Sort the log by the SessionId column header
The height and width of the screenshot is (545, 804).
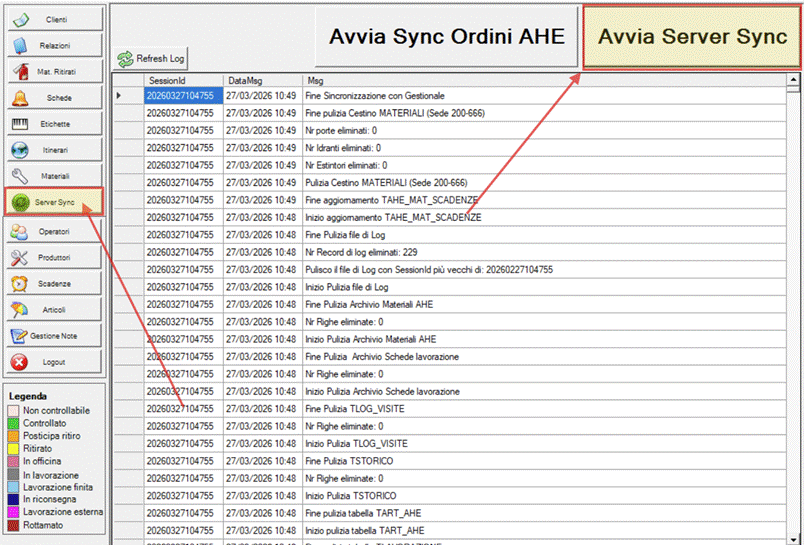point(184,79)
